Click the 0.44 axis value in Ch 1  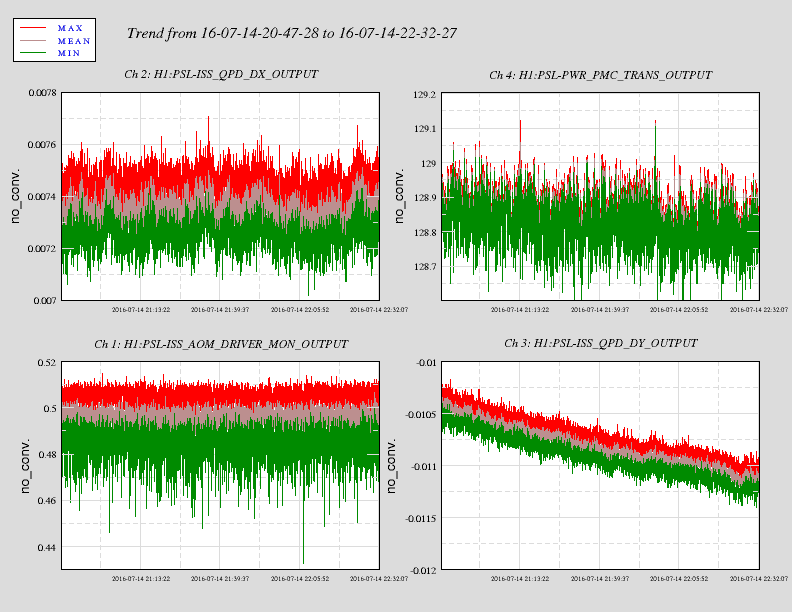pyautogui.click(x=47, y=547)
